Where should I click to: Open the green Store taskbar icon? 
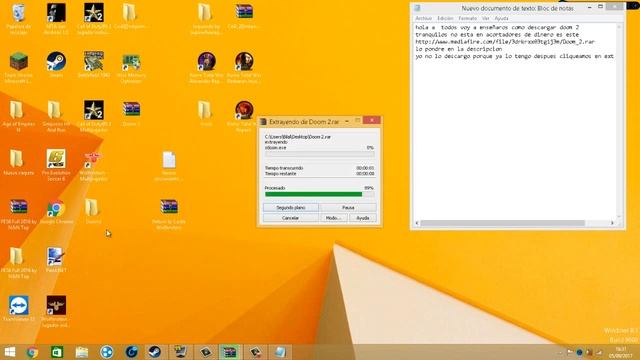pos(57,352)
